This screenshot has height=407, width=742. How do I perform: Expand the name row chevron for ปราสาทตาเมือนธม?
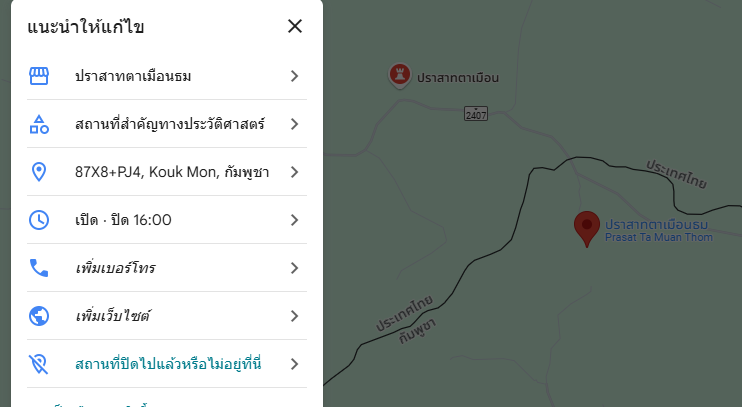294,76
